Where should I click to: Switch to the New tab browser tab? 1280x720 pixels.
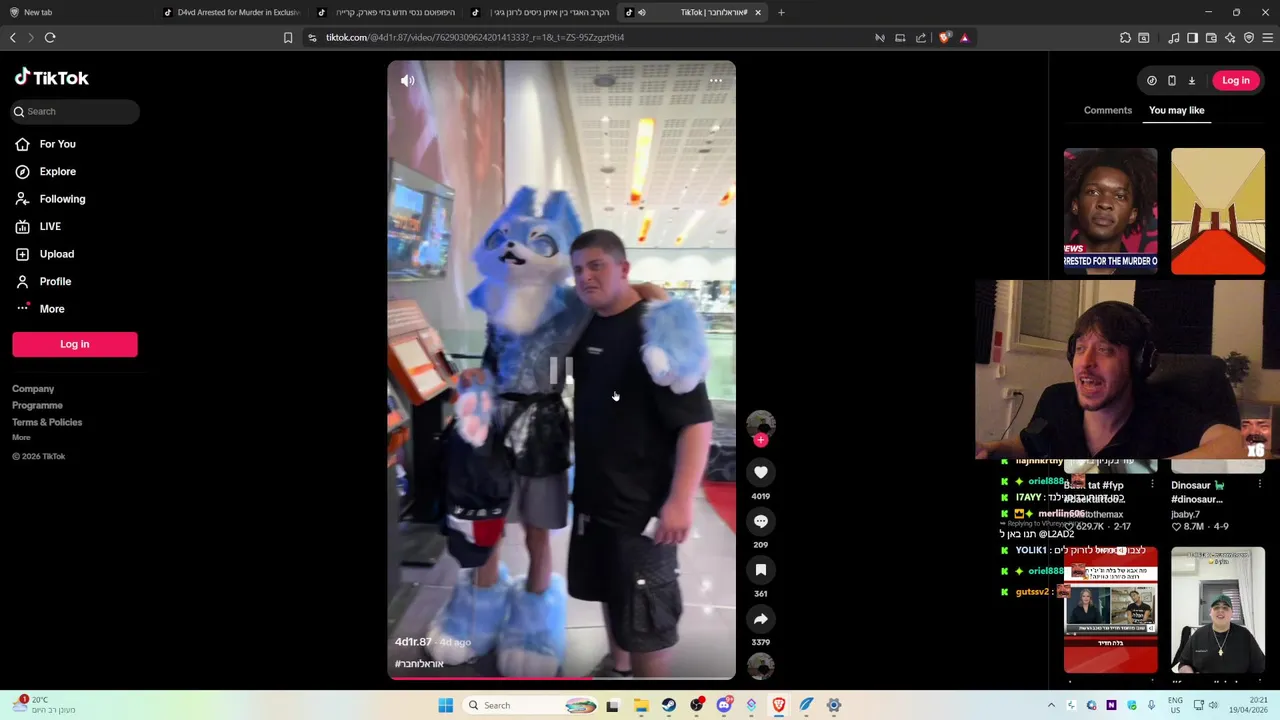(78, 12)
